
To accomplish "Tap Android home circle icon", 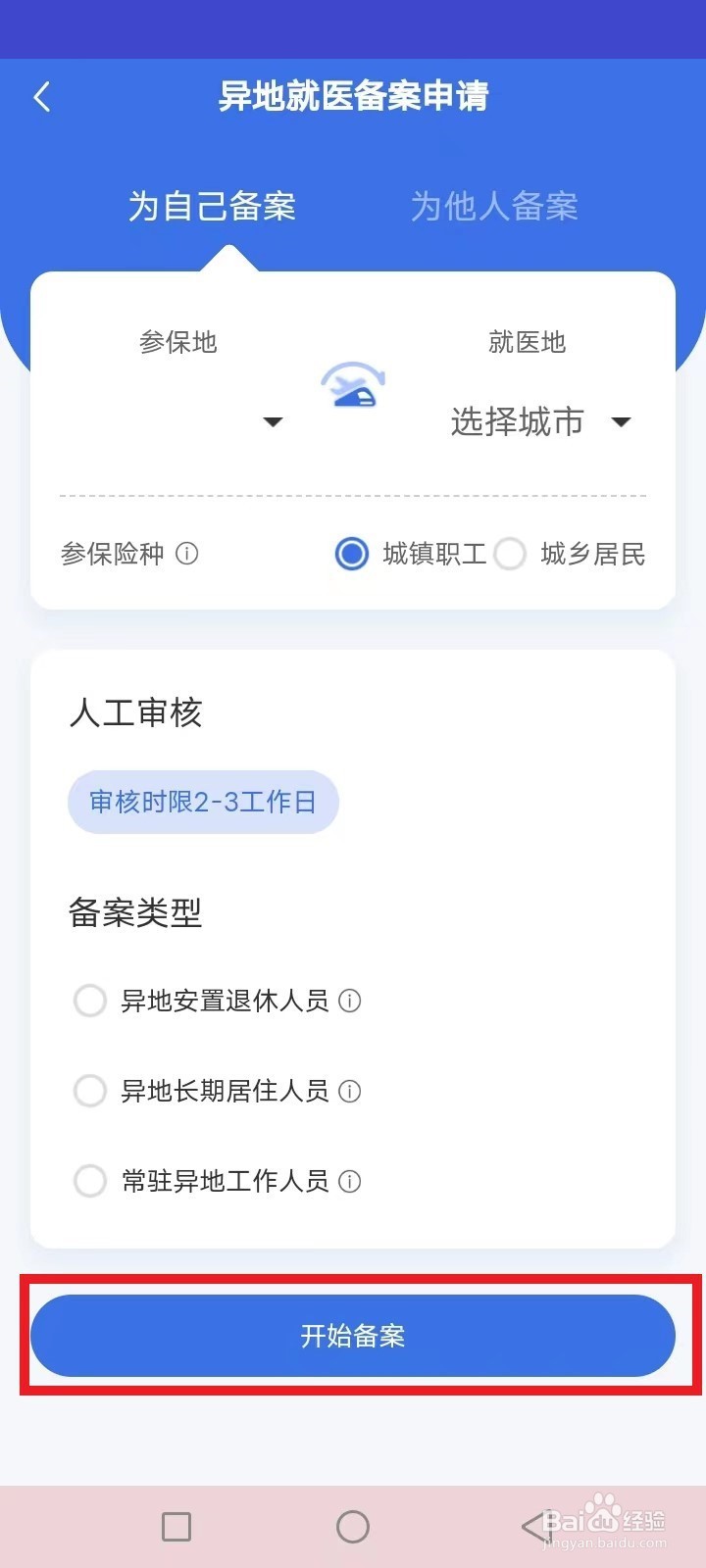I will [x=353, y=1526].
